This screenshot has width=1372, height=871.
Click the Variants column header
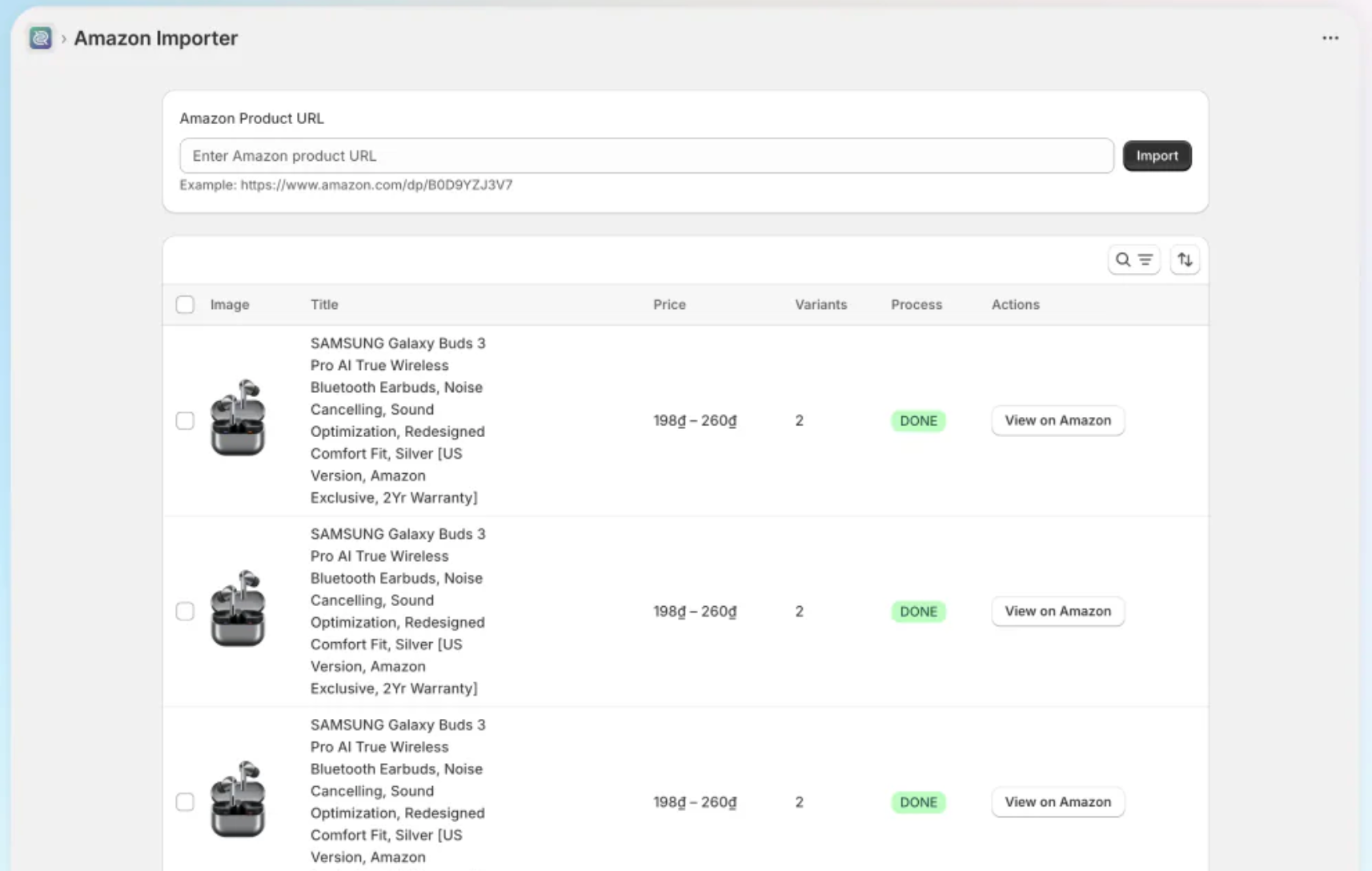820,304
